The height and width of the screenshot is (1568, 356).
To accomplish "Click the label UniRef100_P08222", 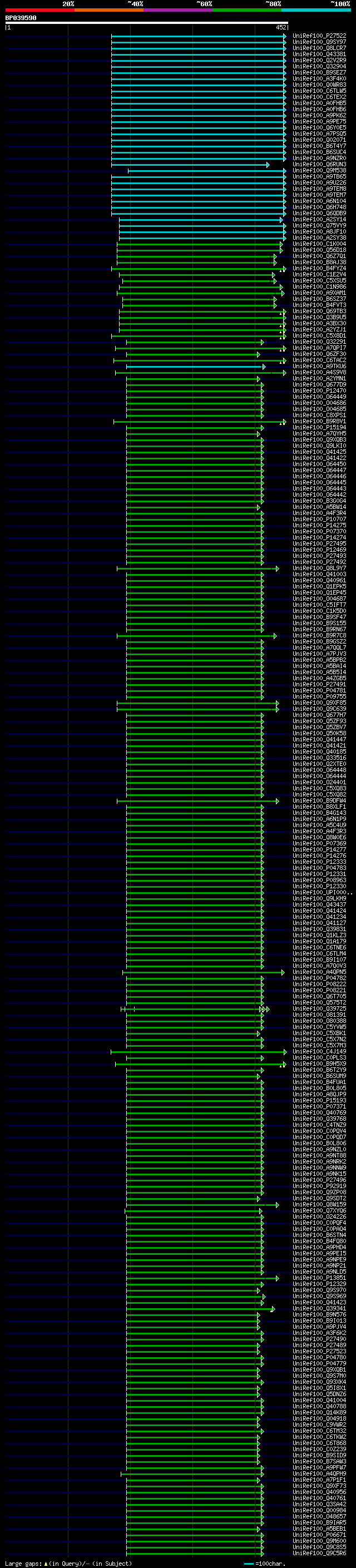I will (319, 985).
